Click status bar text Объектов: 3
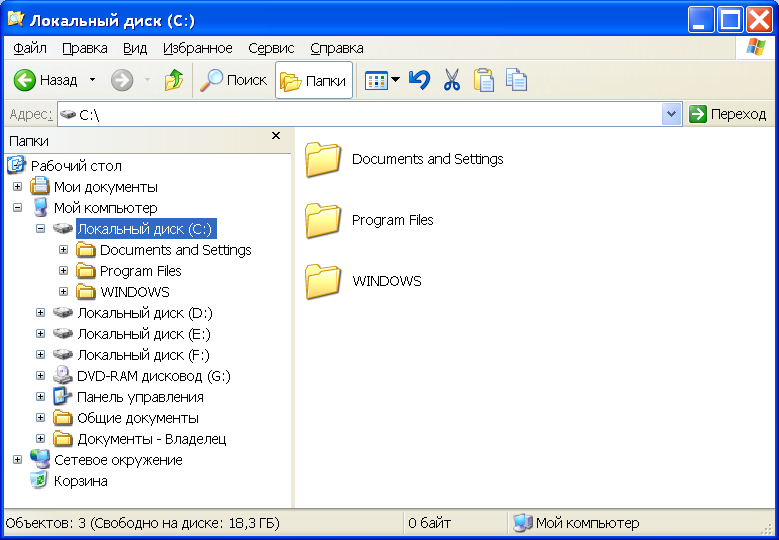 pyautogui.click(x=46, y=523)
